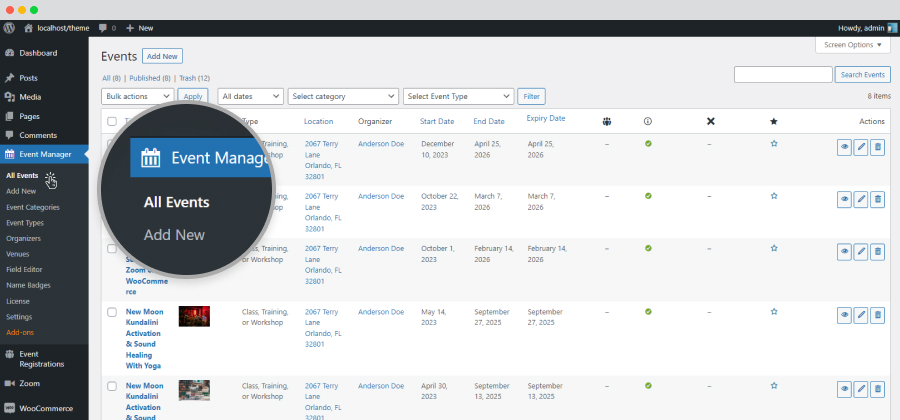This screenshot has width=900, height=420.
Task: Expand the Screen Options panel
Action: [853, 45]
